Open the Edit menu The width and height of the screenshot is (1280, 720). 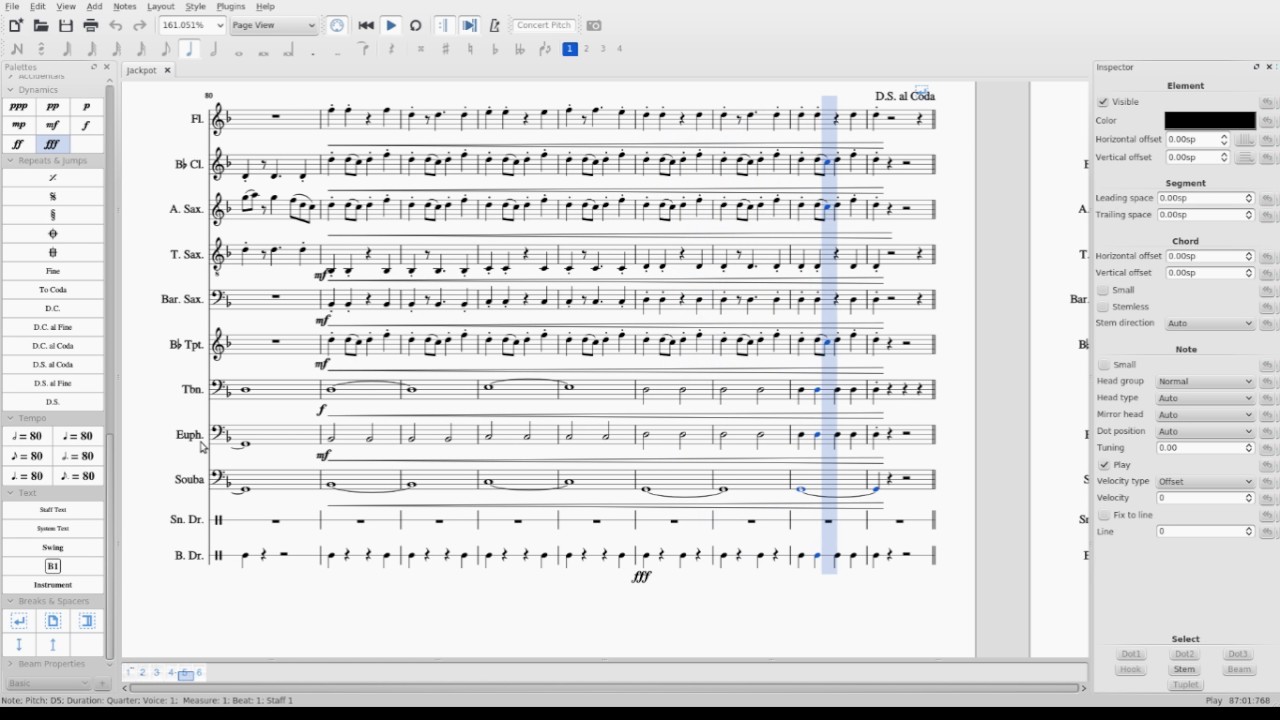37,6
